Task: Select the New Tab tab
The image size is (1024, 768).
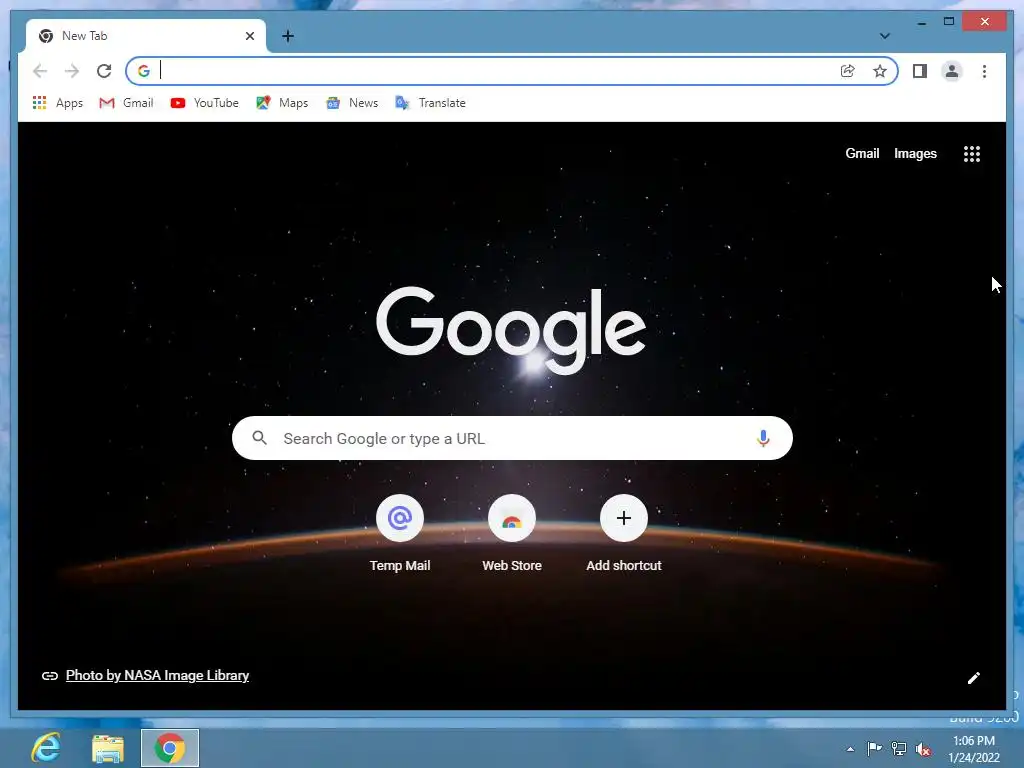Action: coord(146,36)
